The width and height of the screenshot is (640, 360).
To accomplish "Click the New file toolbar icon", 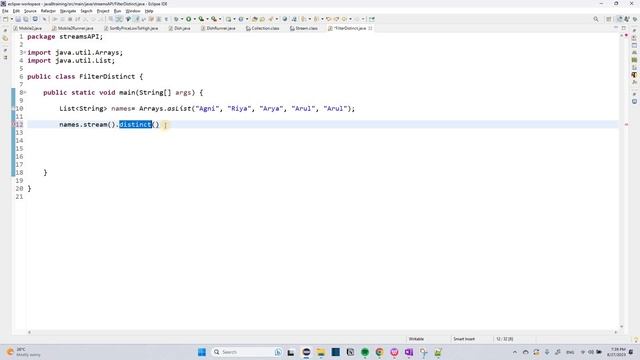I will 6,19.
